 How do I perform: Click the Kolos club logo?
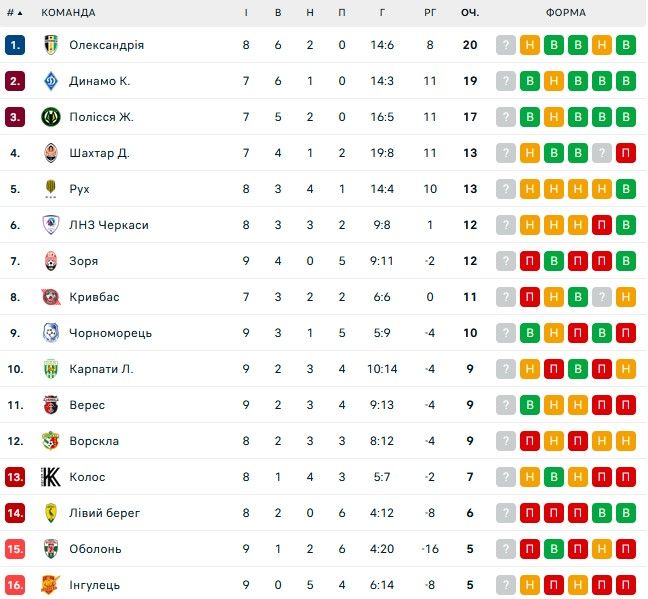point(51,477)
